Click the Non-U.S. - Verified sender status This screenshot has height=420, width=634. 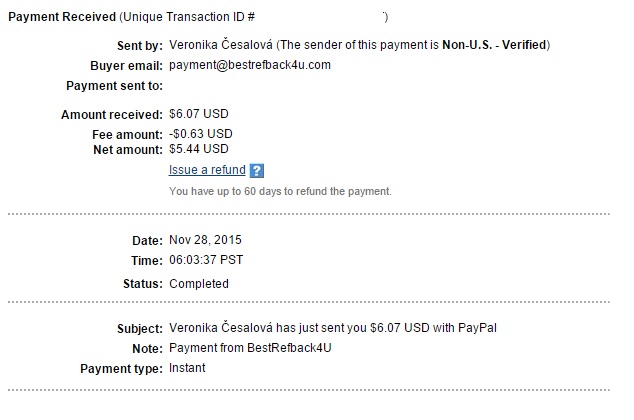tap(494, 45)
